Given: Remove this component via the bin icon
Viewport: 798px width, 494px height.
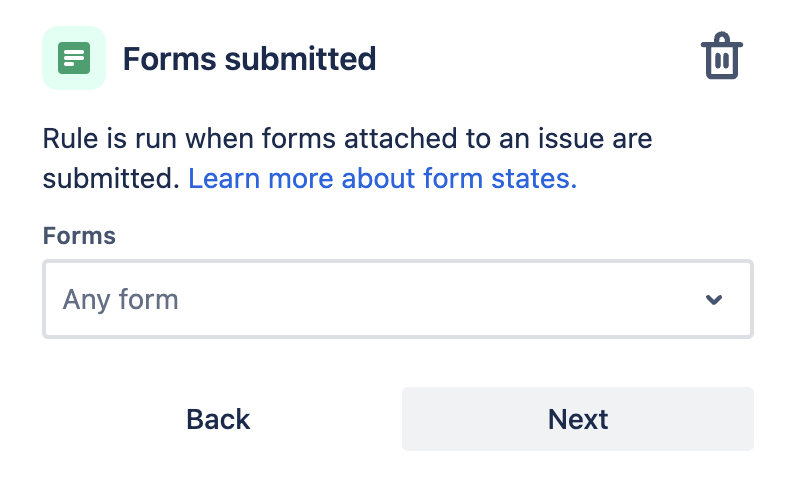Looking at the screenshot, I should pos(722,56).
